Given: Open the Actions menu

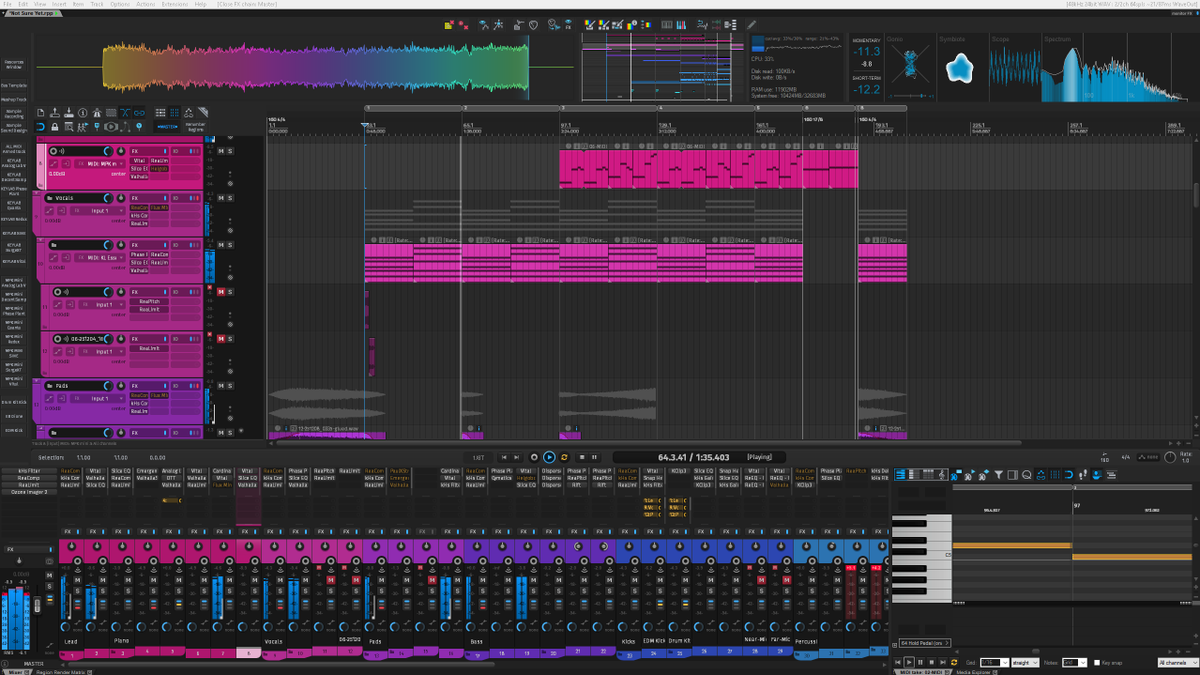Looking at the screenshot, I should pos(146,4).
